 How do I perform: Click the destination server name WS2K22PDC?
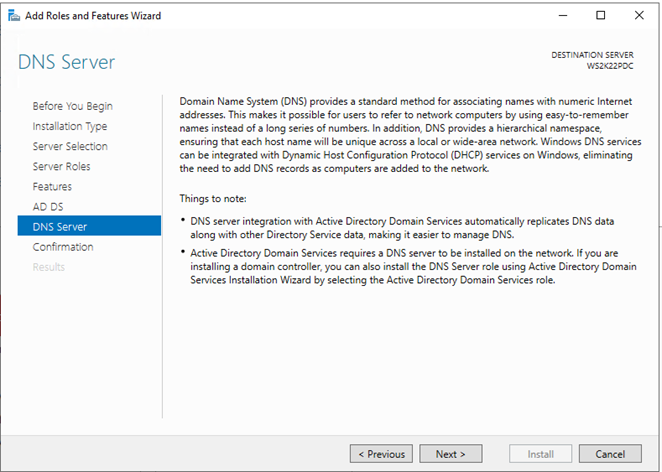click(x=610, y=66)
